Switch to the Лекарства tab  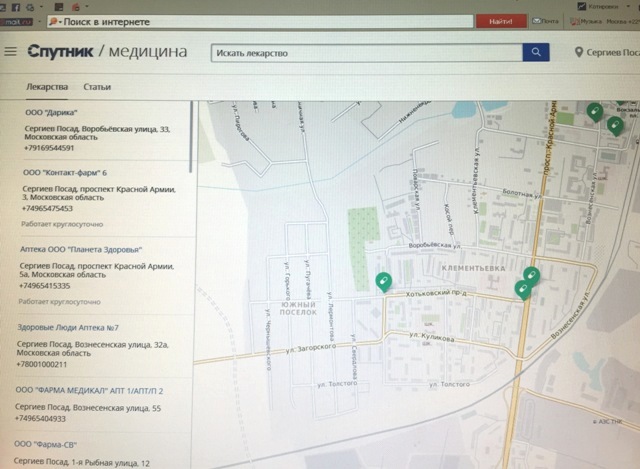point(47,87)
